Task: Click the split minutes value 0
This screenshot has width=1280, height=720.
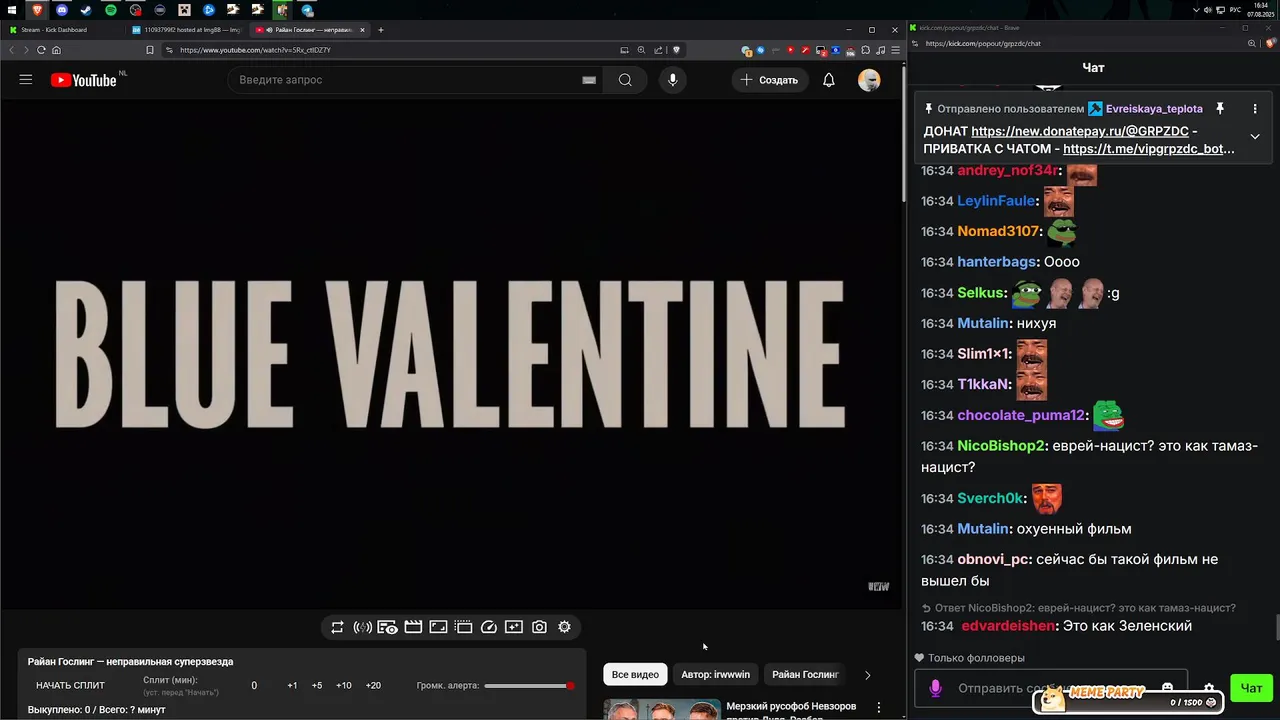Action: (254, 685)
